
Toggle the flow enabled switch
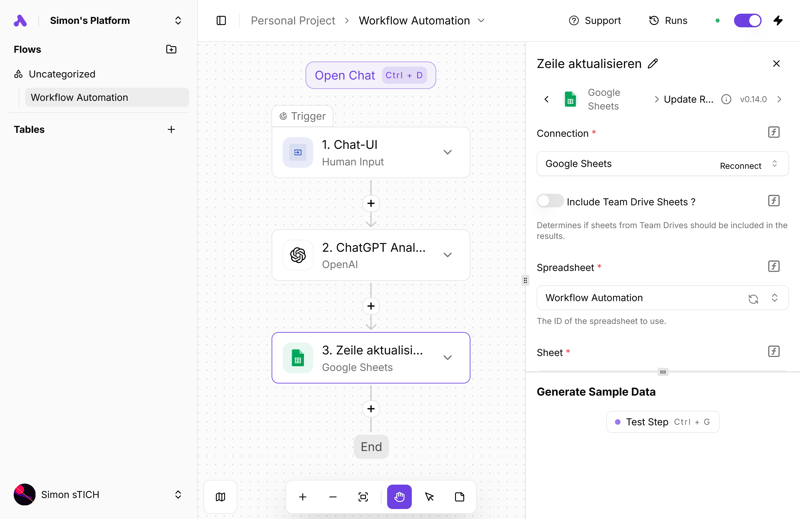[747, 20]
